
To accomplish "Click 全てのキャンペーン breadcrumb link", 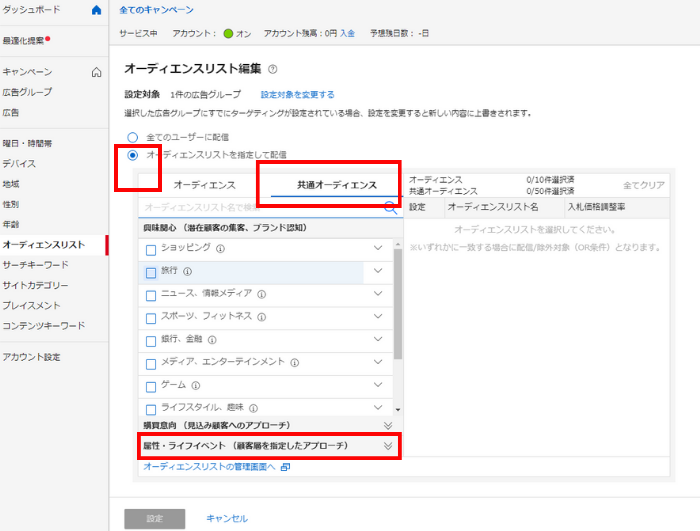I will tap(156, 10).
